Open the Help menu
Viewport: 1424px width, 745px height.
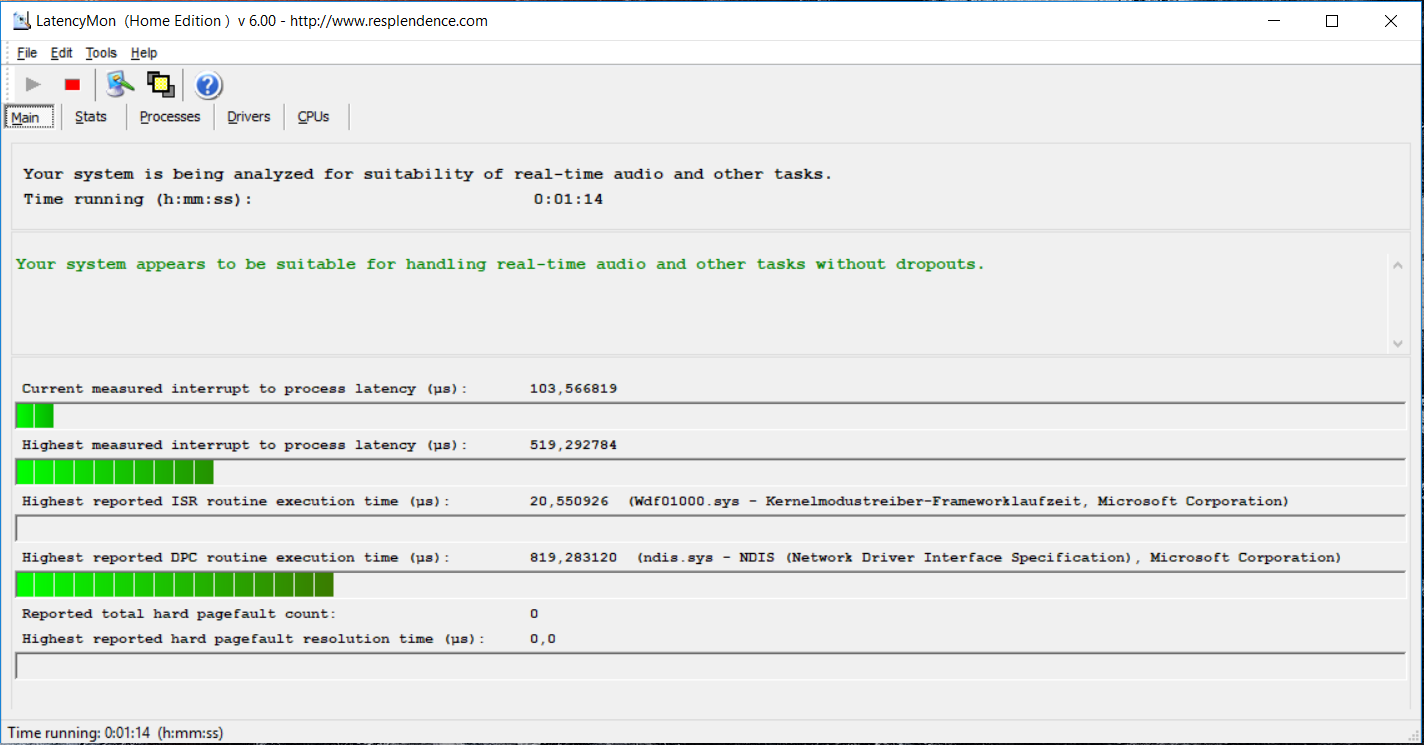click(x=144, y=53)
